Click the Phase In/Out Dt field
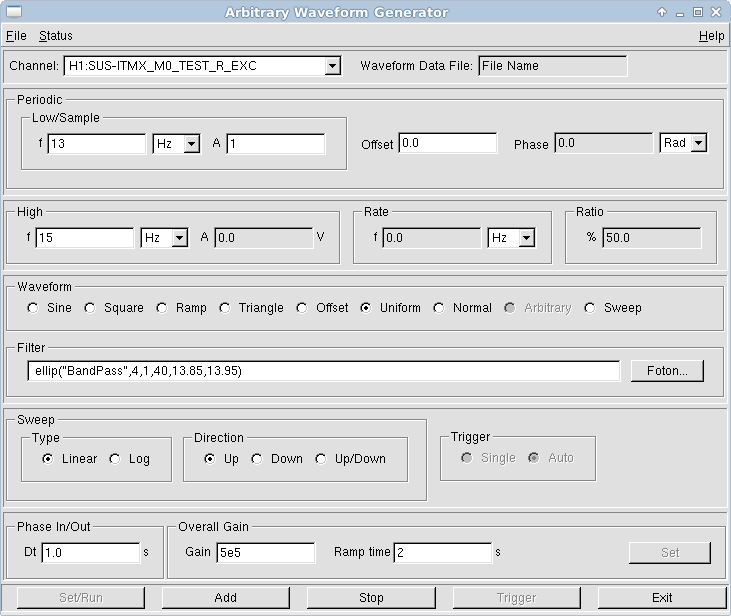731x616 pixels. click(x=91, y=553)
